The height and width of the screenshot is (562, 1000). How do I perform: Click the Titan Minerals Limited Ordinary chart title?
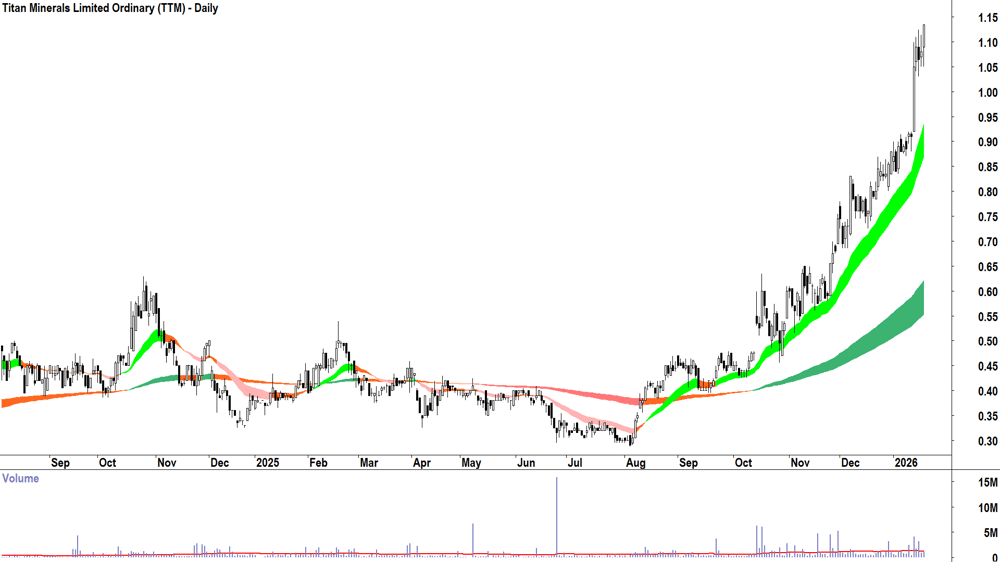coord(109,8)
